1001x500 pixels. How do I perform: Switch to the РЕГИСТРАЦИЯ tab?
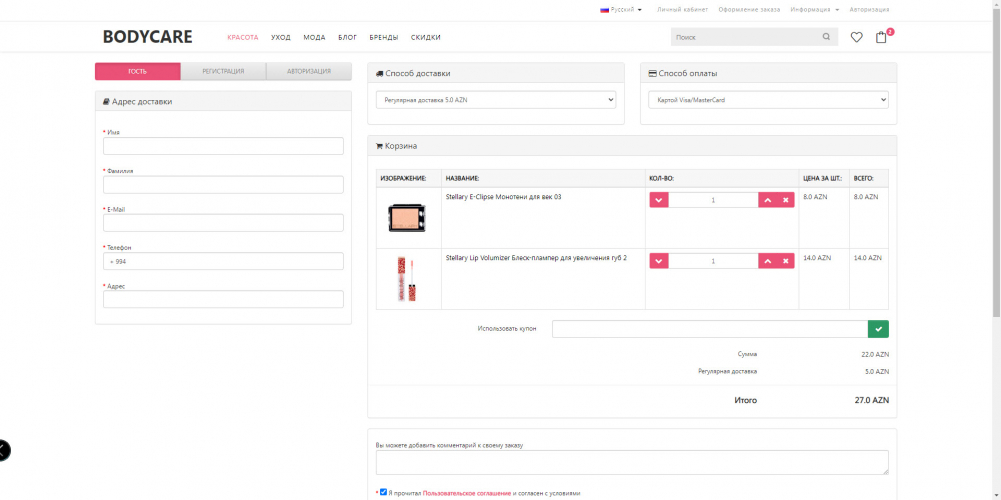pos(223,71)
